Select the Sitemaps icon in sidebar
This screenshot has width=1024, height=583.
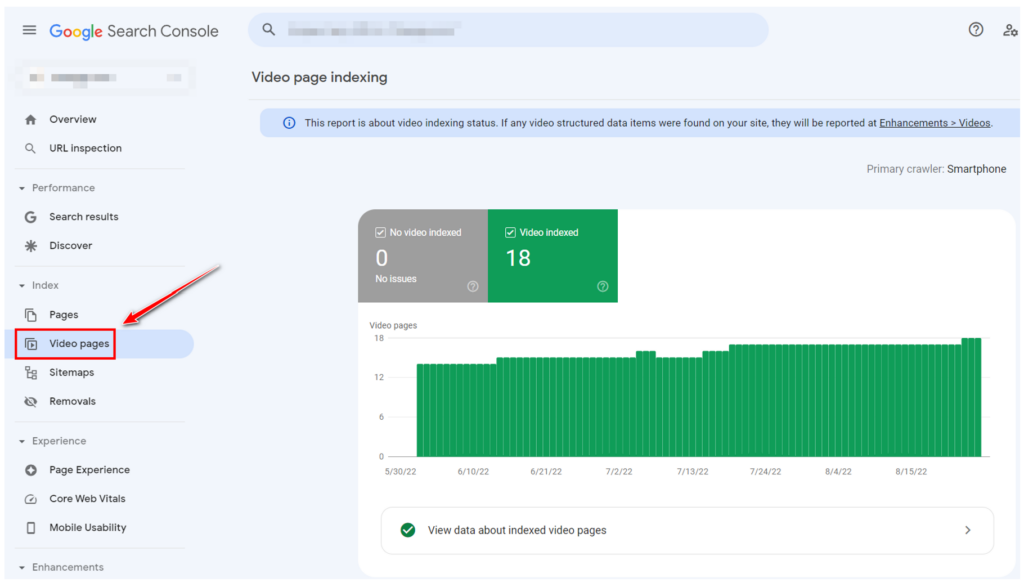[33, 372]
